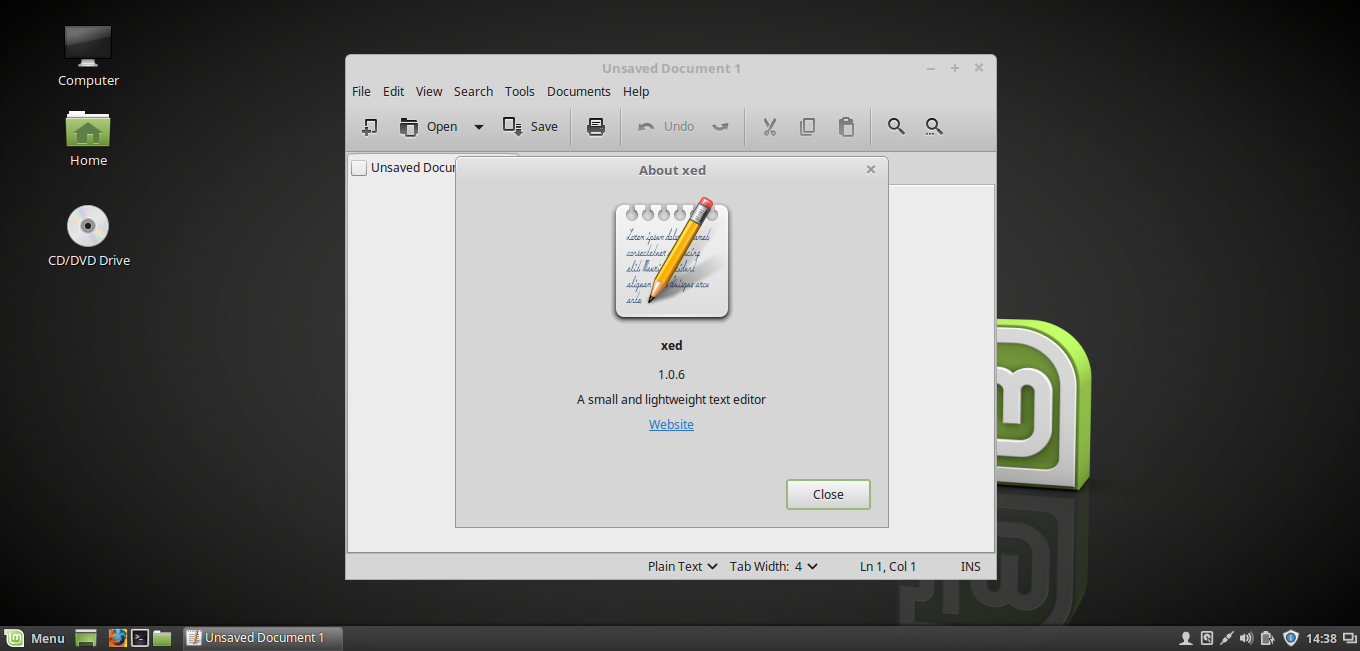Open the Tools menu
The height and width of the screenshot is (651, 1360).
pos(520,91)
